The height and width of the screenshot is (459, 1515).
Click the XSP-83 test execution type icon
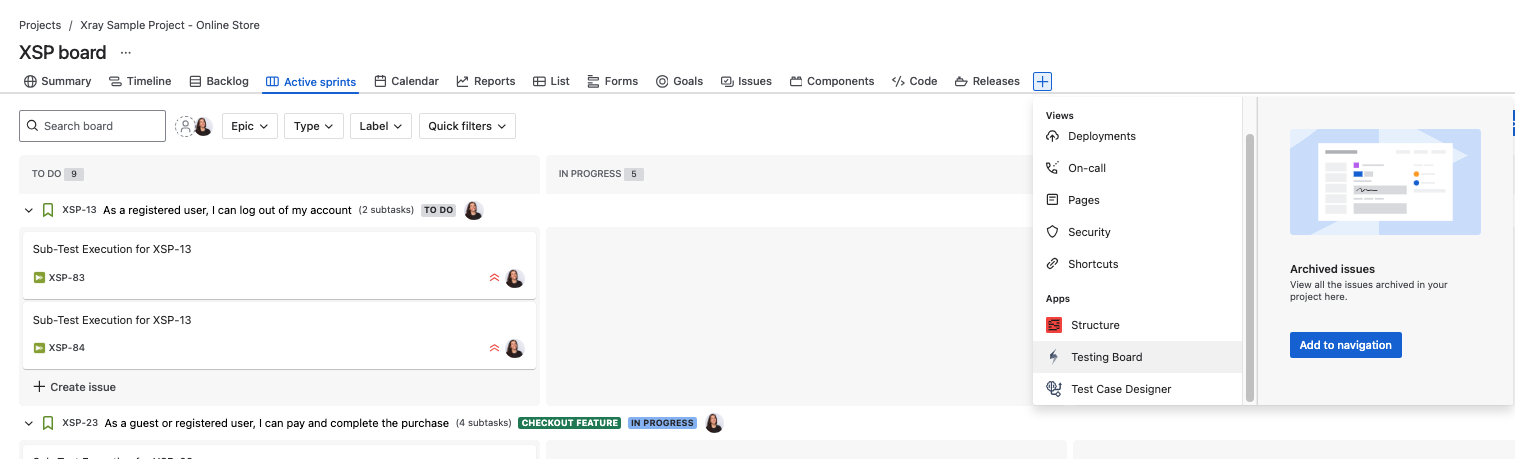(x=39, y=278)
